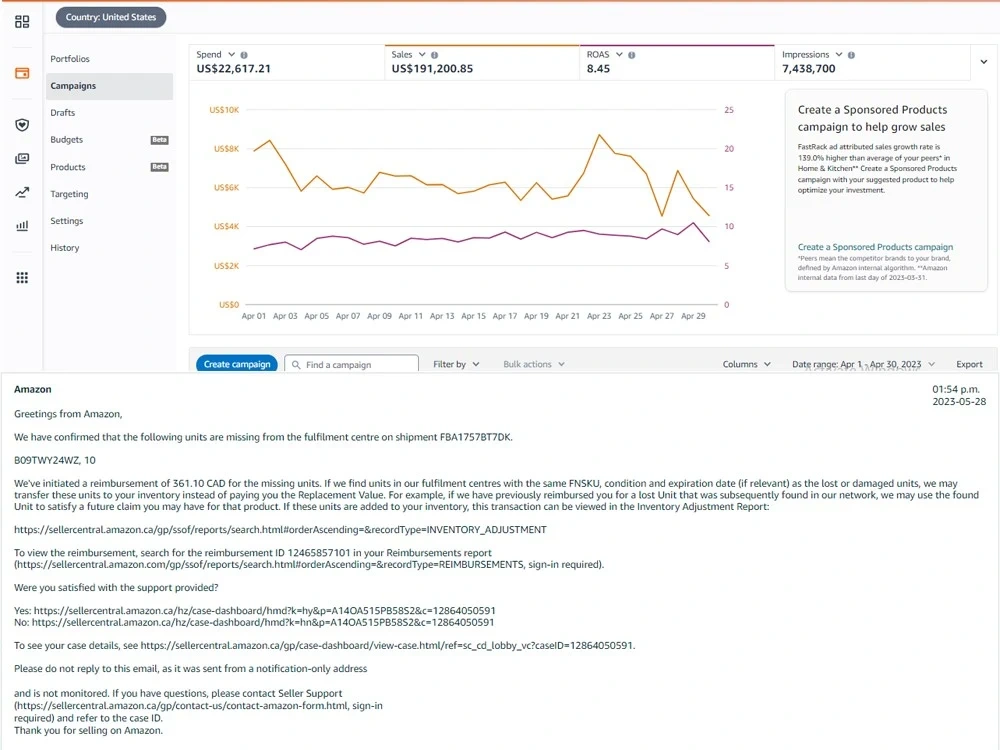Click the US$10K label on chart axis
Viewport: 1000px width, 750px height.
(x=224, y=110)
